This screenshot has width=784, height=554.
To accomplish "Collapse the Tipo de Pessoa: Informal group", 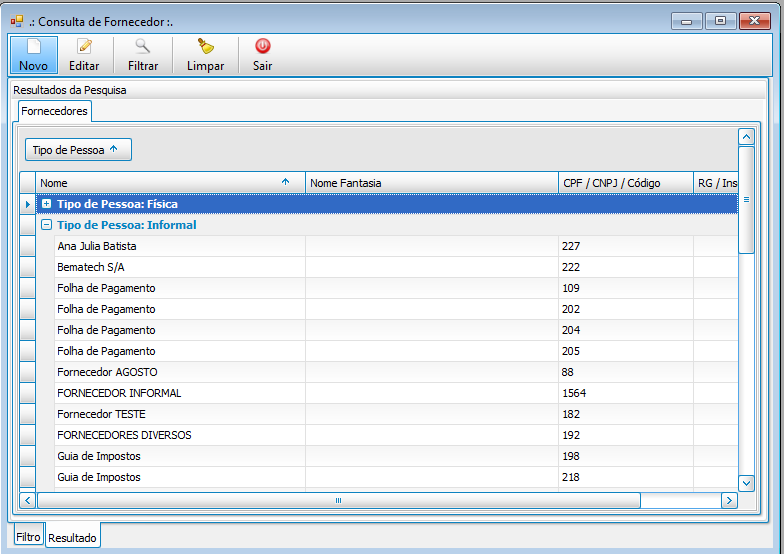I will click(x=46, y=225).
